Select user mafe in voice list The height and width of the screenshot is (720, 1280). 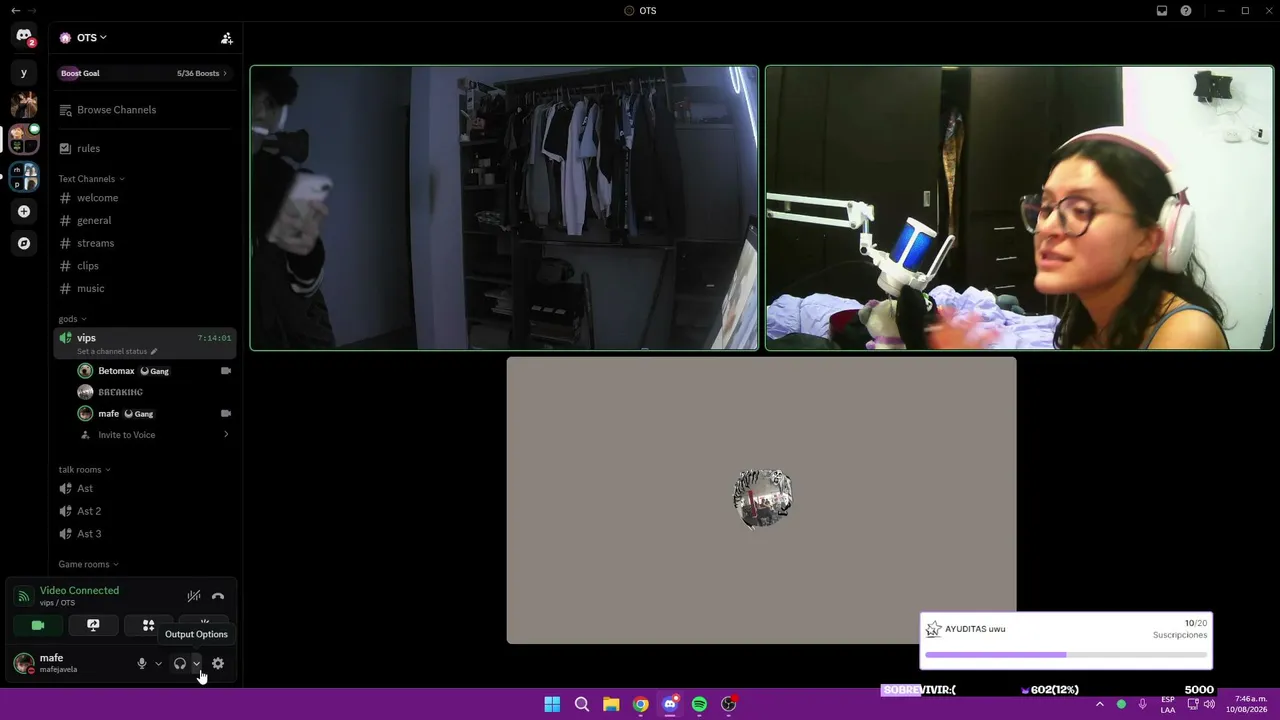(154, 414)
